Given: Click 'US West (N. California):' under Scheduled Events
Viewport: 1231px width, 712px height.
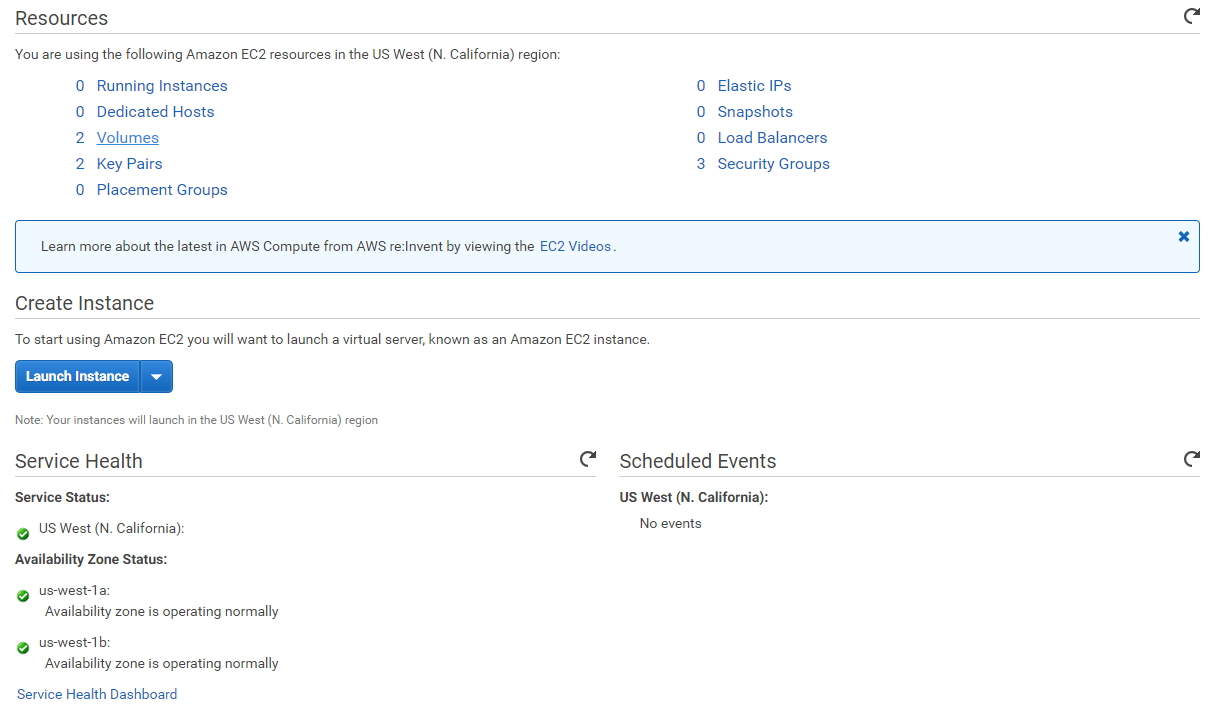Looking at the screenshot, I should 694,497.
